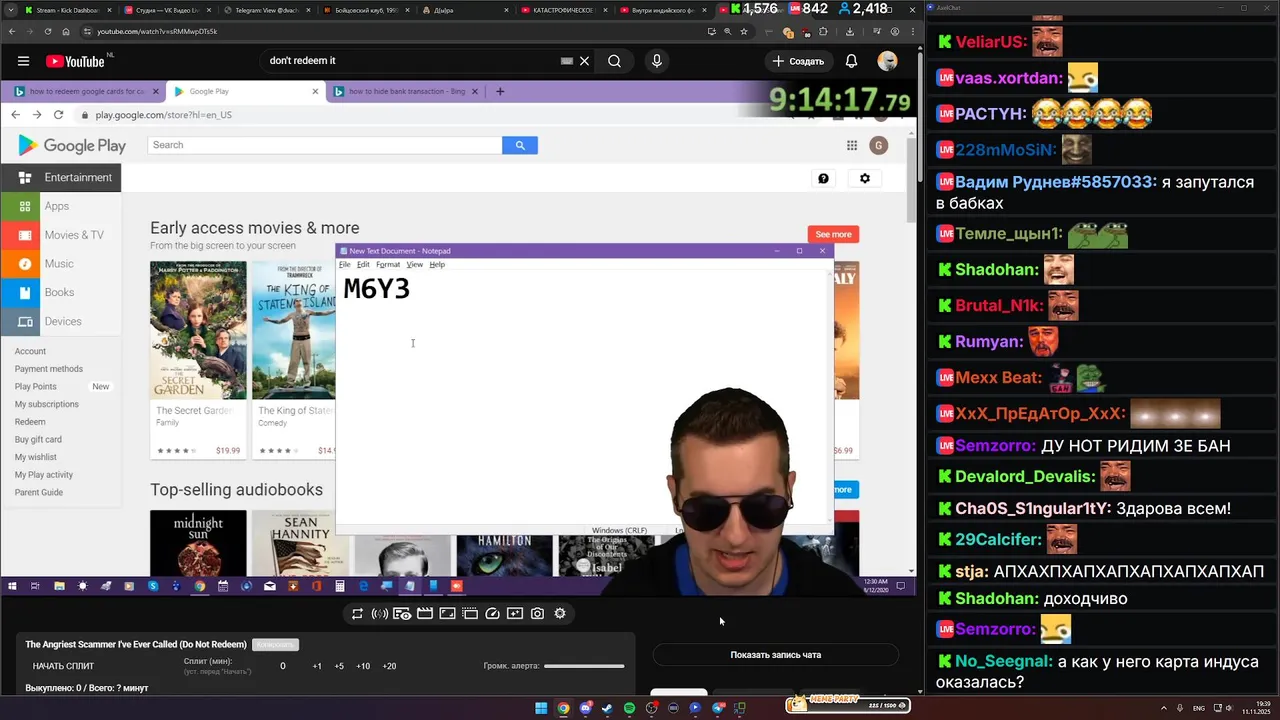
Task: Click the speedometer icon in the stream toolbar
Action: click(492, 614)
